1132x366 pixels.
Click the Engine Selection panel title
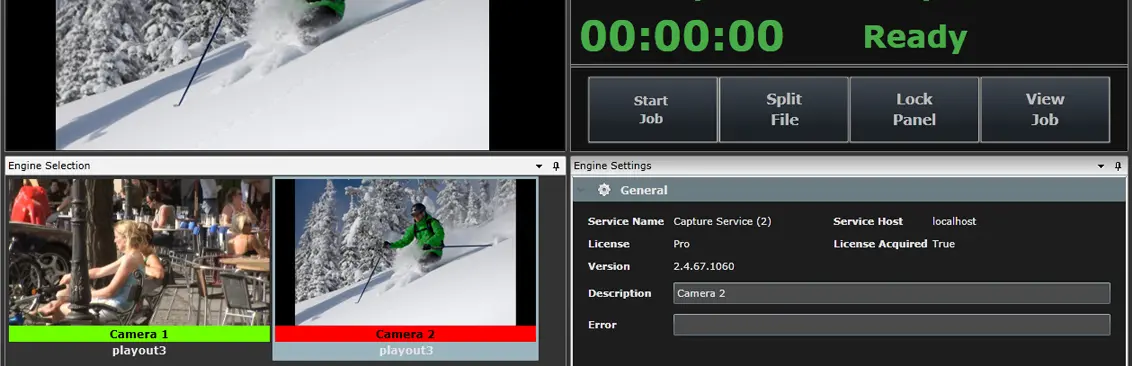[x=49, y=166]
